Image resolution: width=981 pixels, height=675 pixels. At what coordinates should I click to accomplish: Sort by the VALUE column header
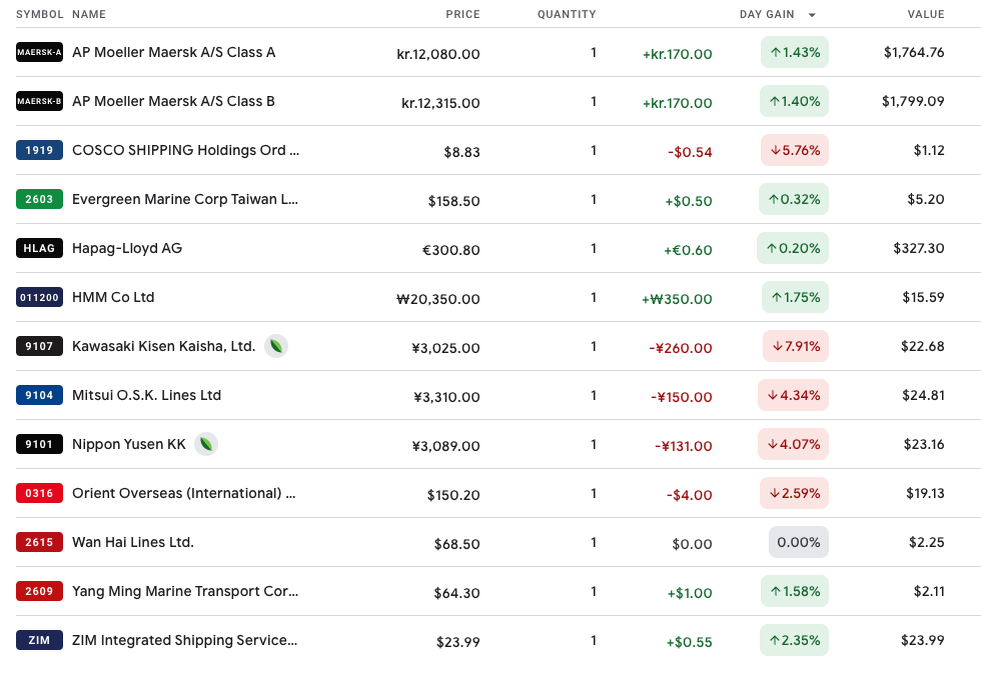coord(926,14)
